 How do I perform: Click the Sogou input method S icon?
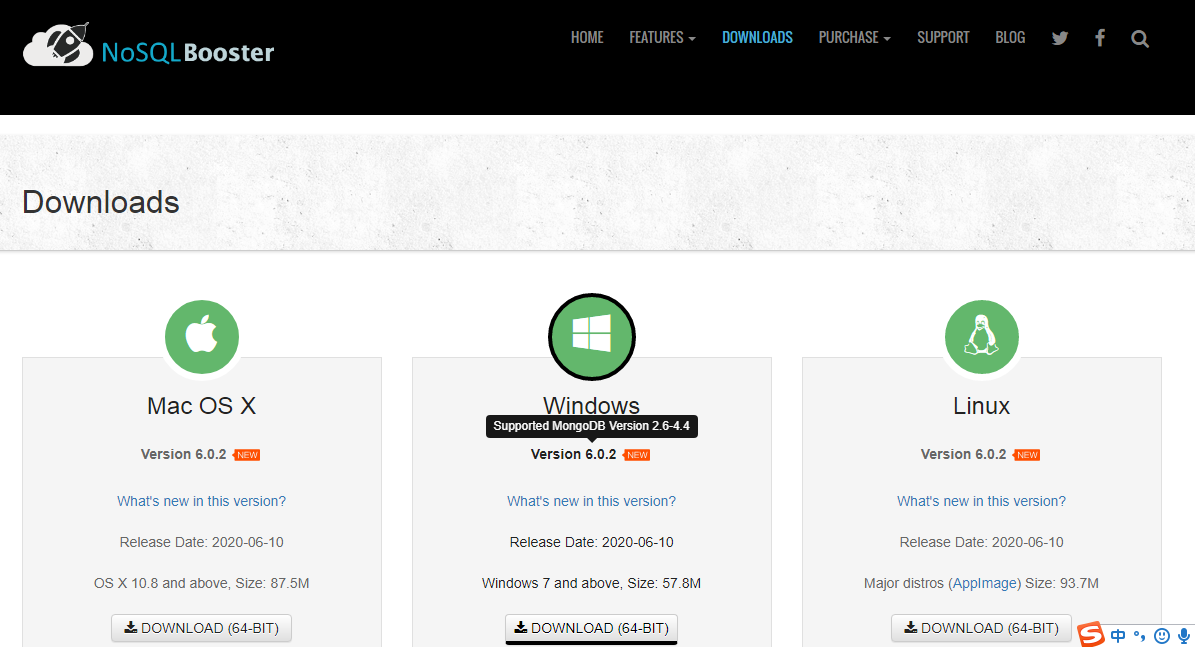point(1091,634)
